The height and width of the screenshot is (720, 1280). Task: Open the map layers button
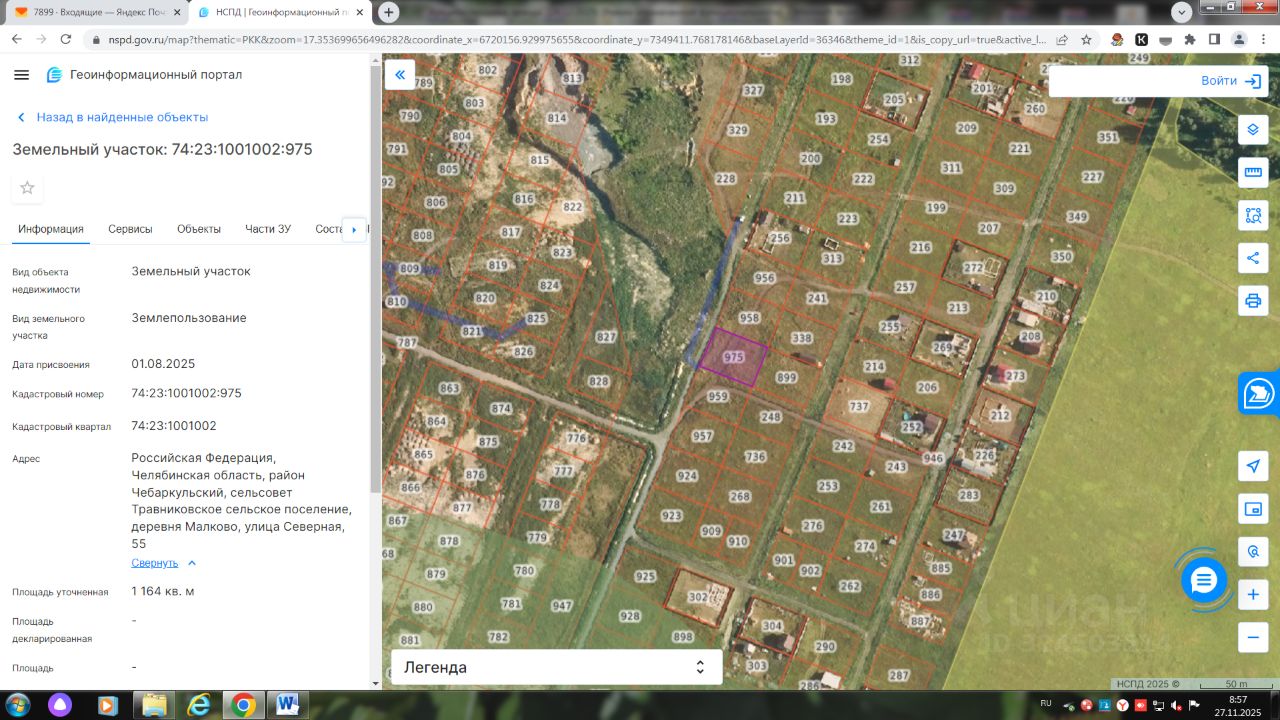tap(1253, 130)
